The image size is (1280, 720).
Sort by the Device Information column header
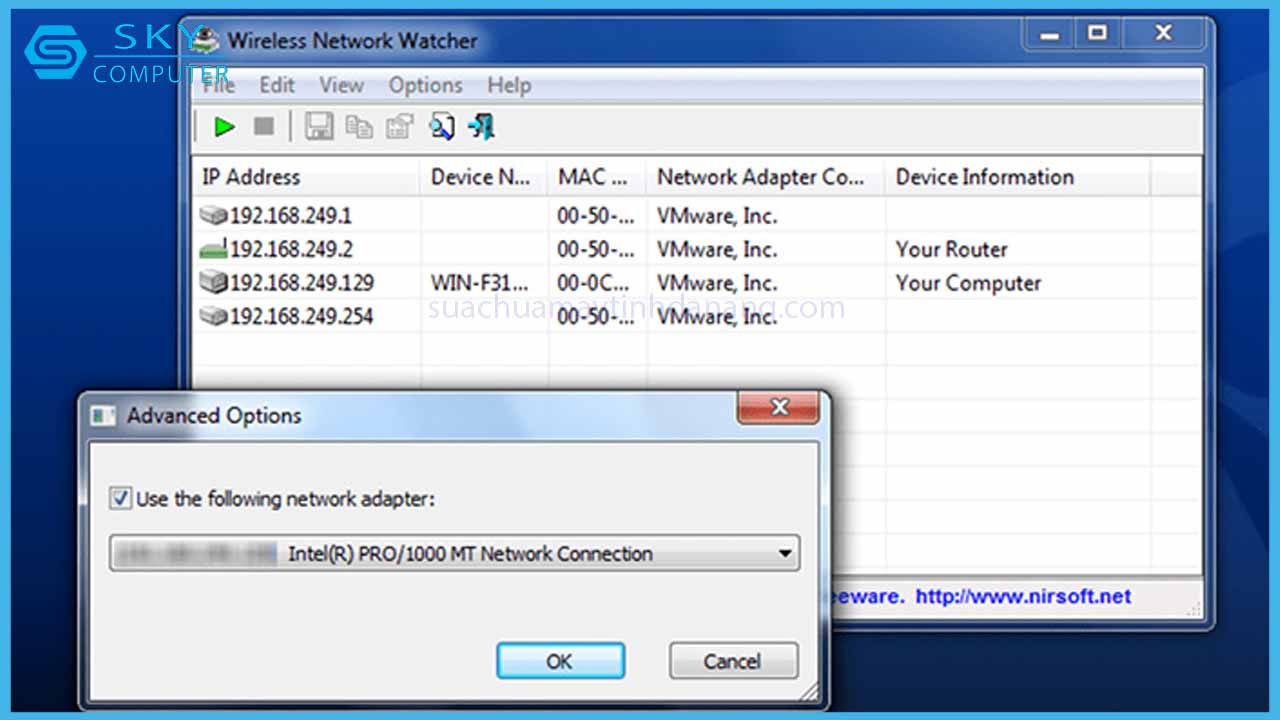tap(1017, 177)
